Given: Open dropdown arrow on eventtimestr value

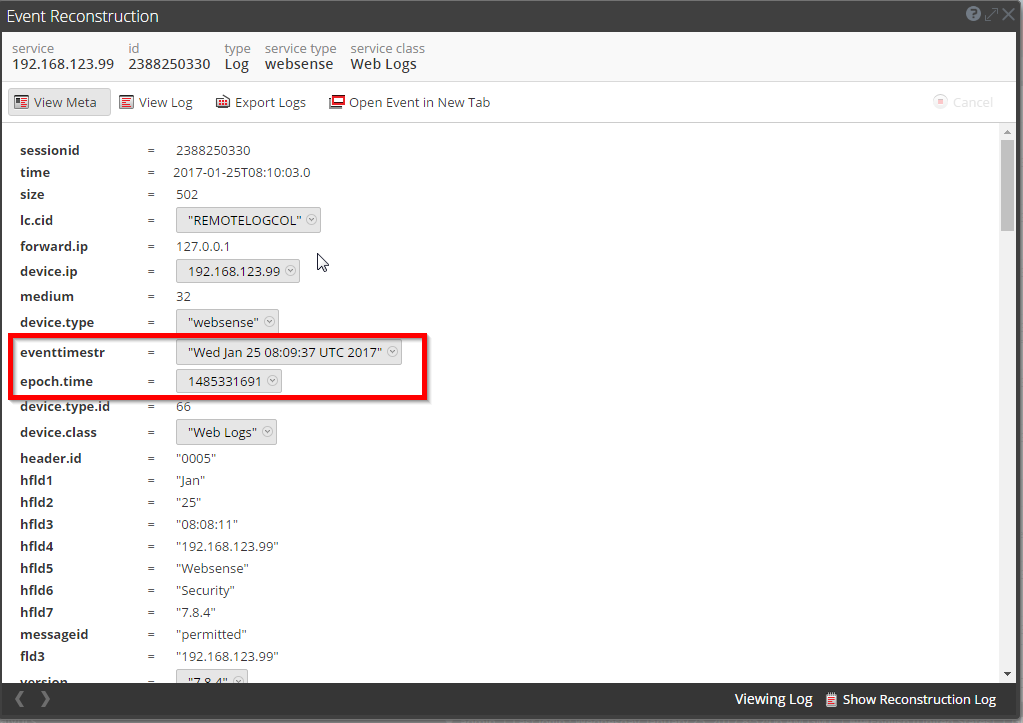Looking at the screenshot, I should 393,352.
